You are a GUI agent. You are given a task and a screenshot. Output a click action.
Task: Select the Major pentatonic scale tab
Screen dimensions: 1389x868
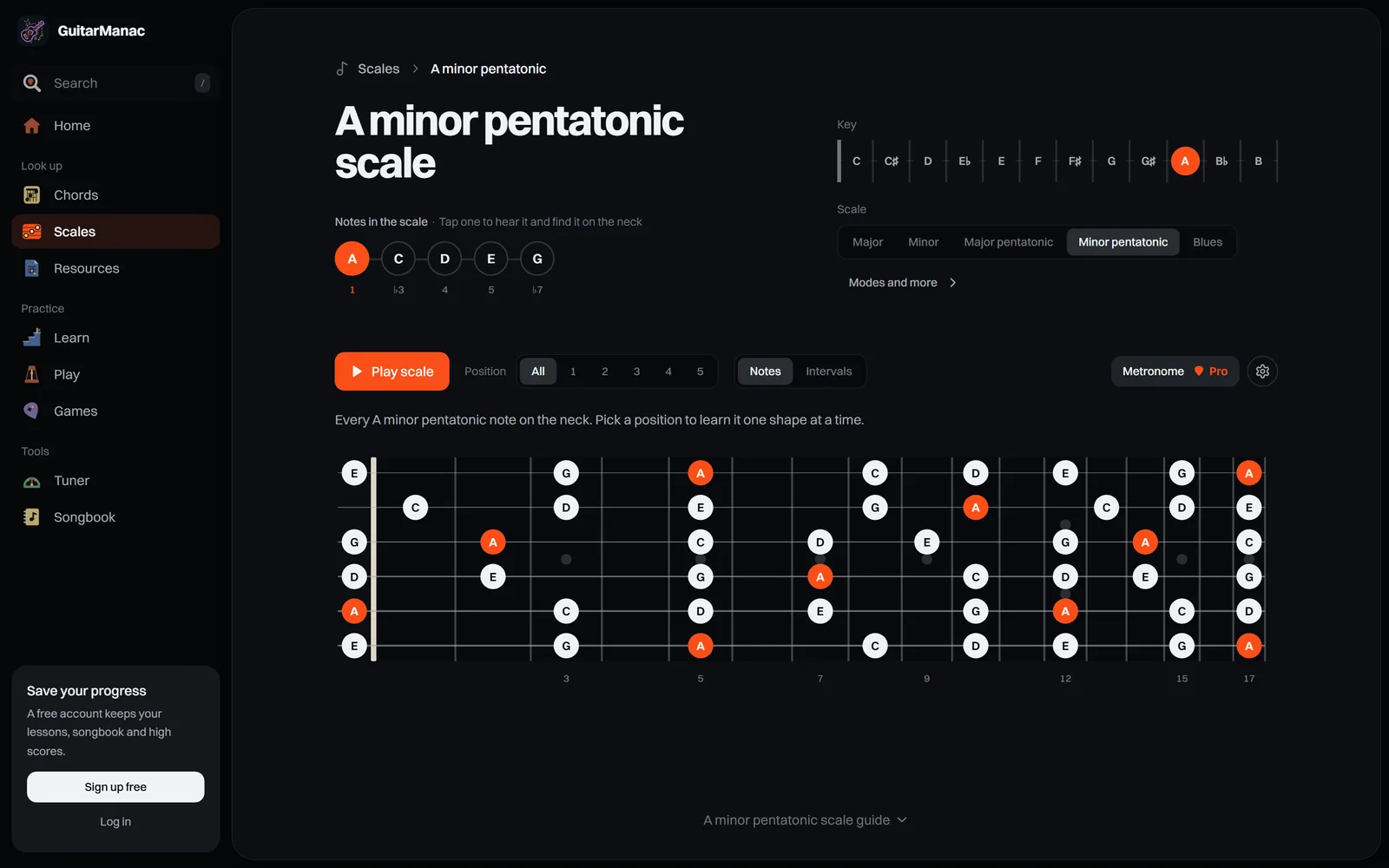coord(1008,242)
